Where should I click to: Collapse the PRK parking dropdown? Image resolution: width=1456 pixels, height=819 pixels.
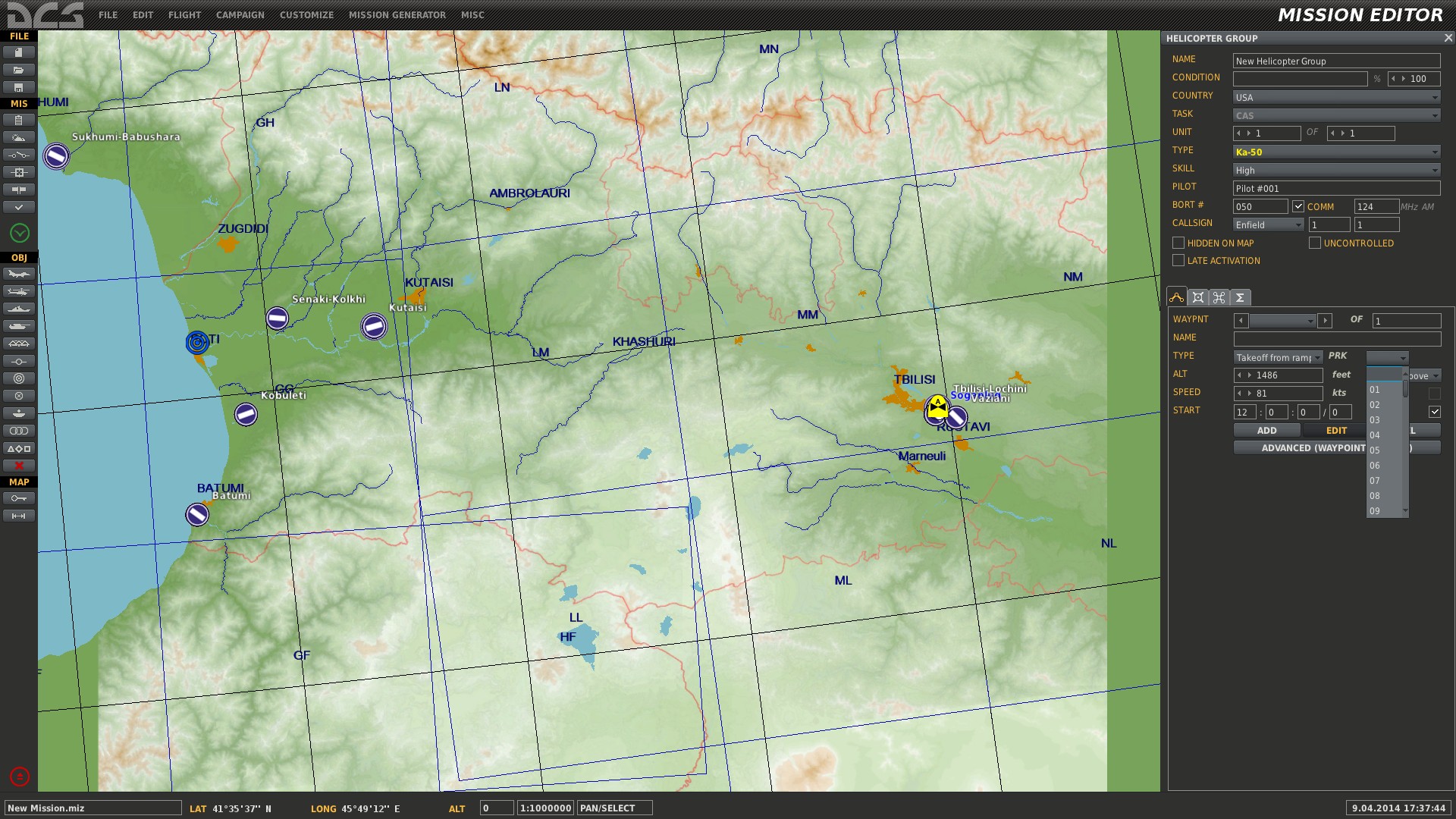click(x=1387, y=357)
